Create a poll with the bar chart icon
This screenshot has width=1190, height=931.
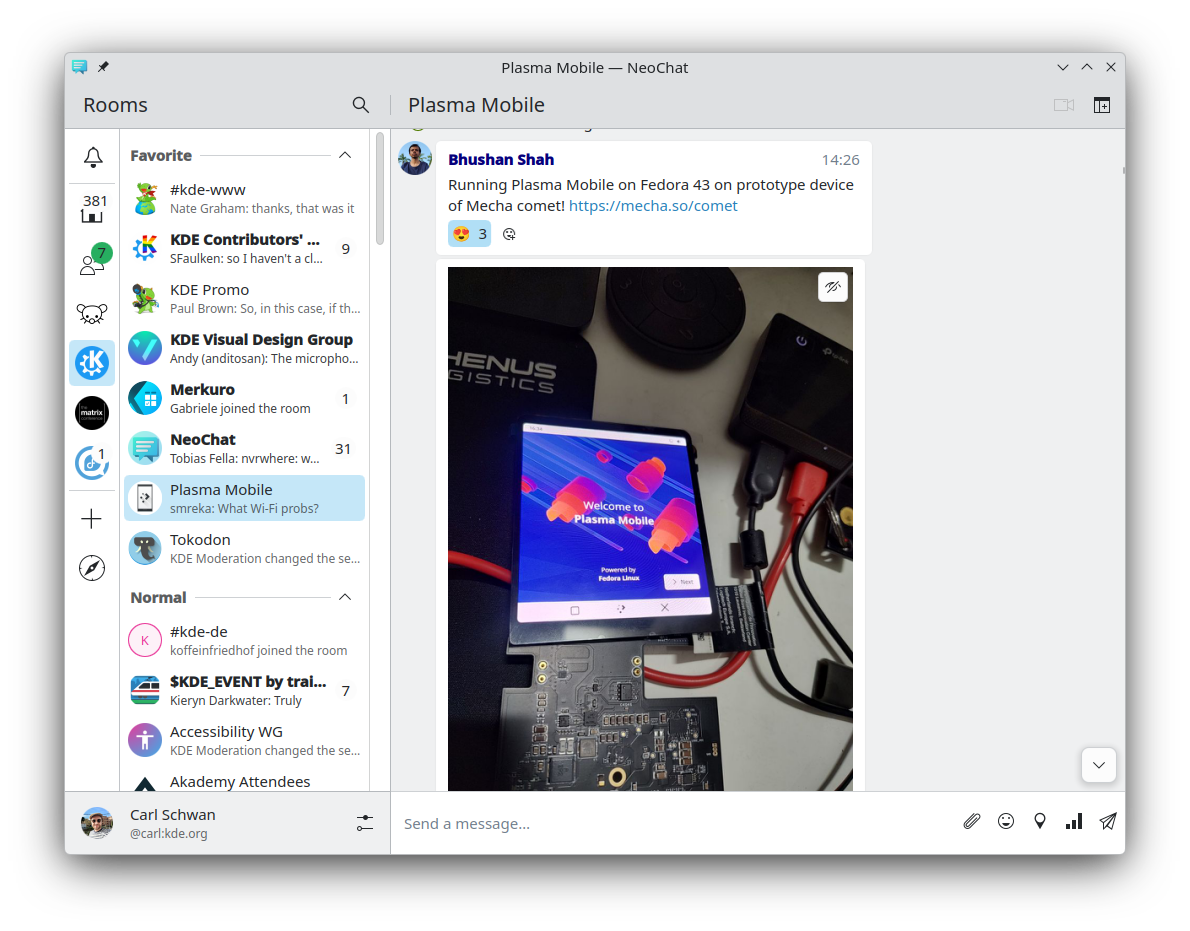(x=1074, y=821)
